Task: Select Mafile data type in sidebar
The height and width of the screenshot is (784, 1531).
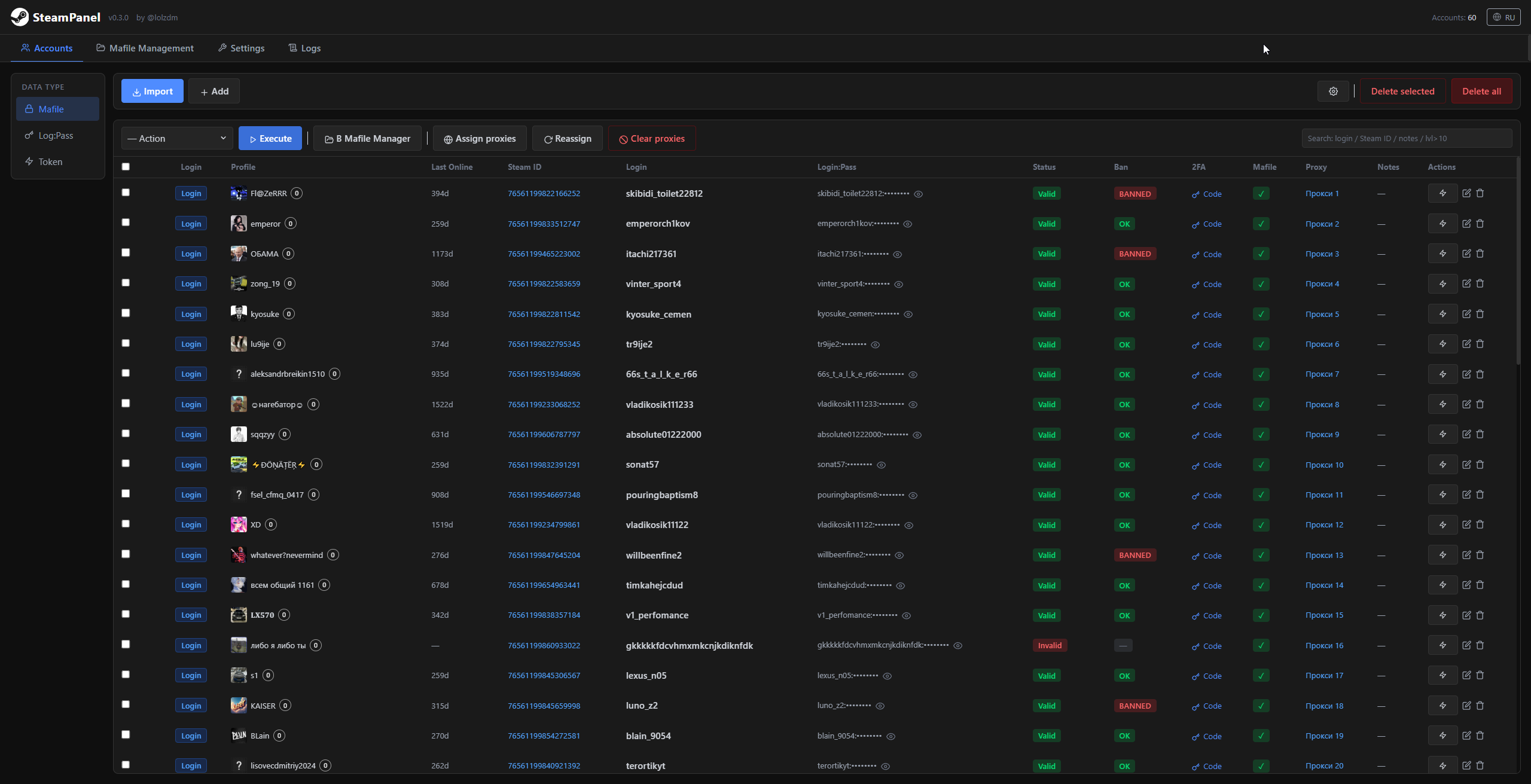Action: [57, 109]
